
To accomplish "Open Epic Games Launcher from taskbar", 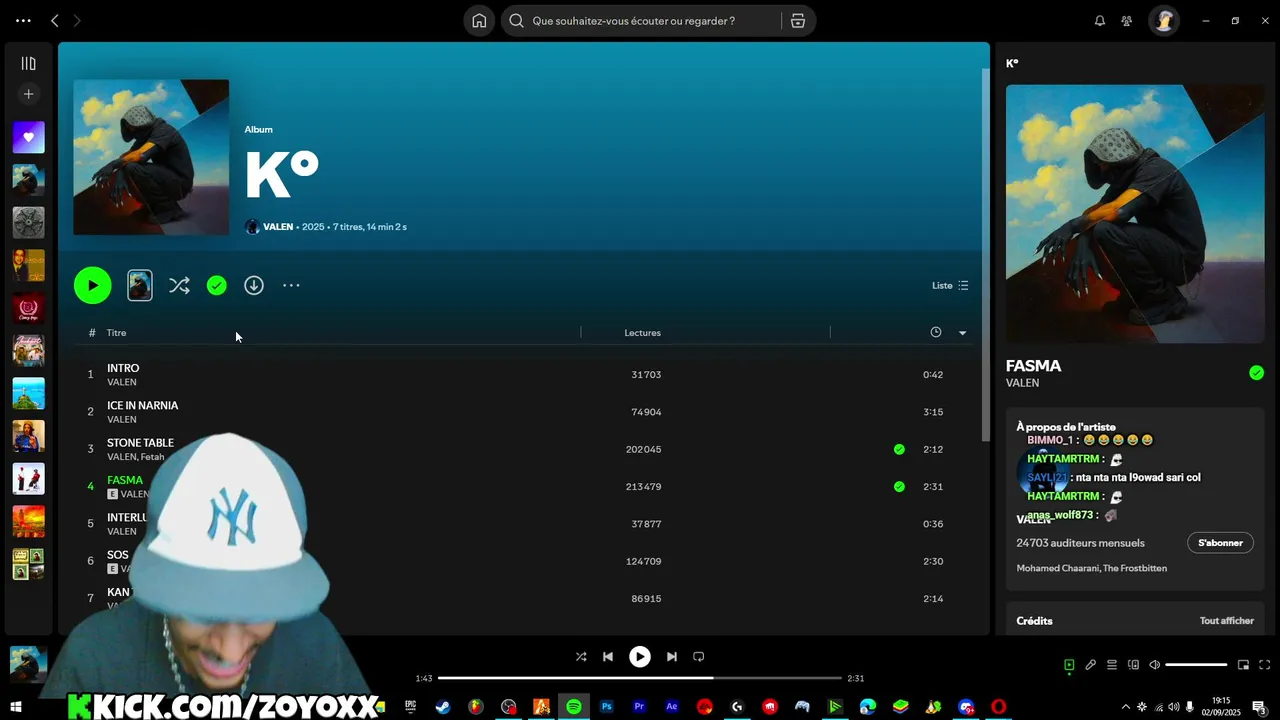I will point(410,707).
